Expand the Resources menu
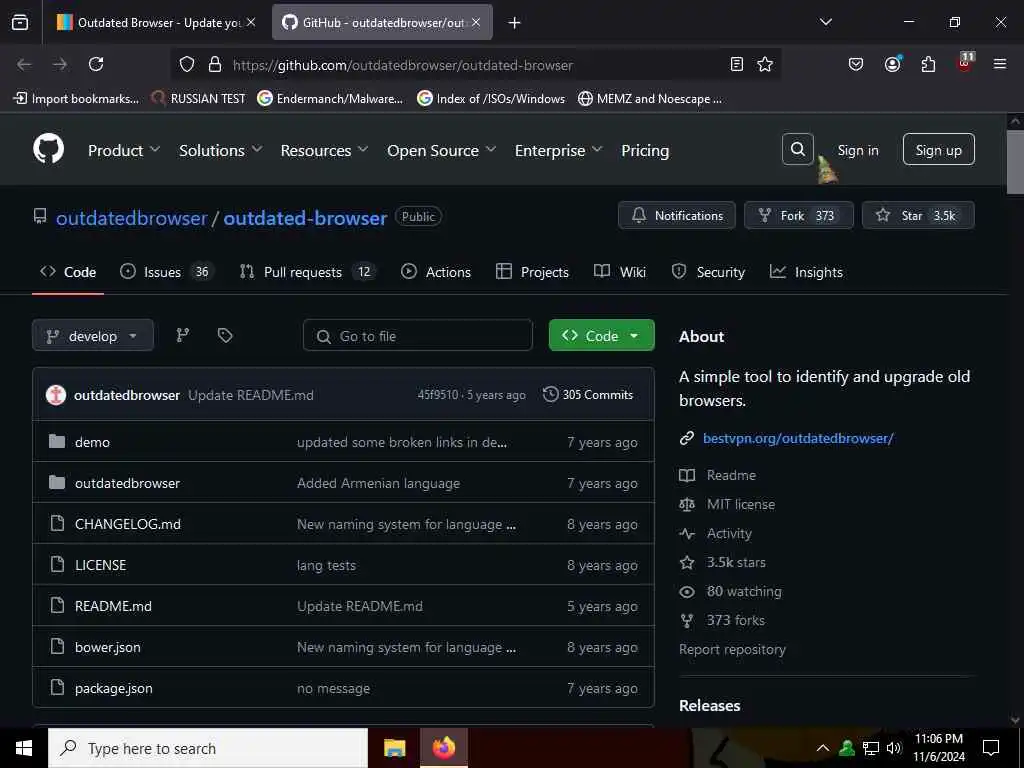1024x768 pixels. 324,150
